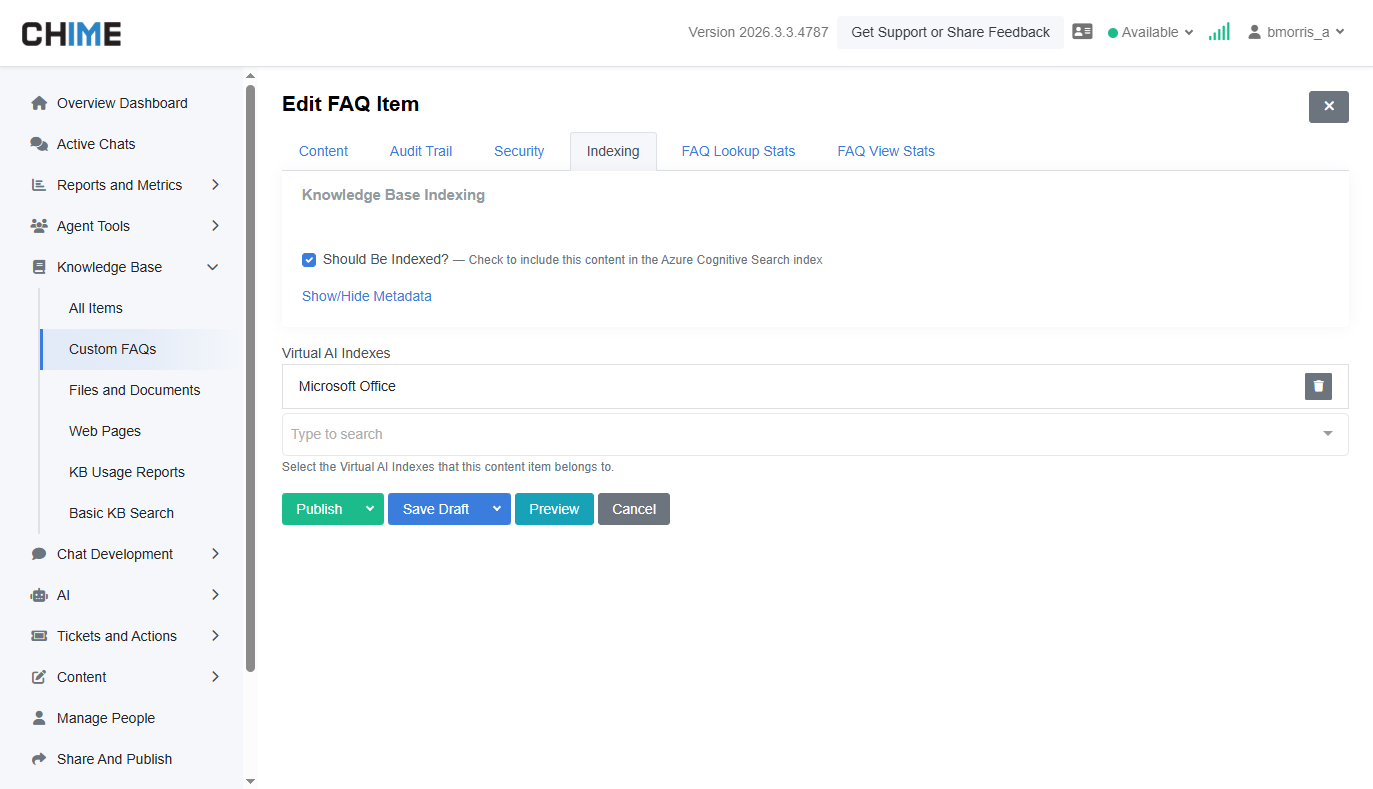Delete the Microsoft Office index with trash icon
This screenshot has width=1373, height=789.
tap(1318, 386)
